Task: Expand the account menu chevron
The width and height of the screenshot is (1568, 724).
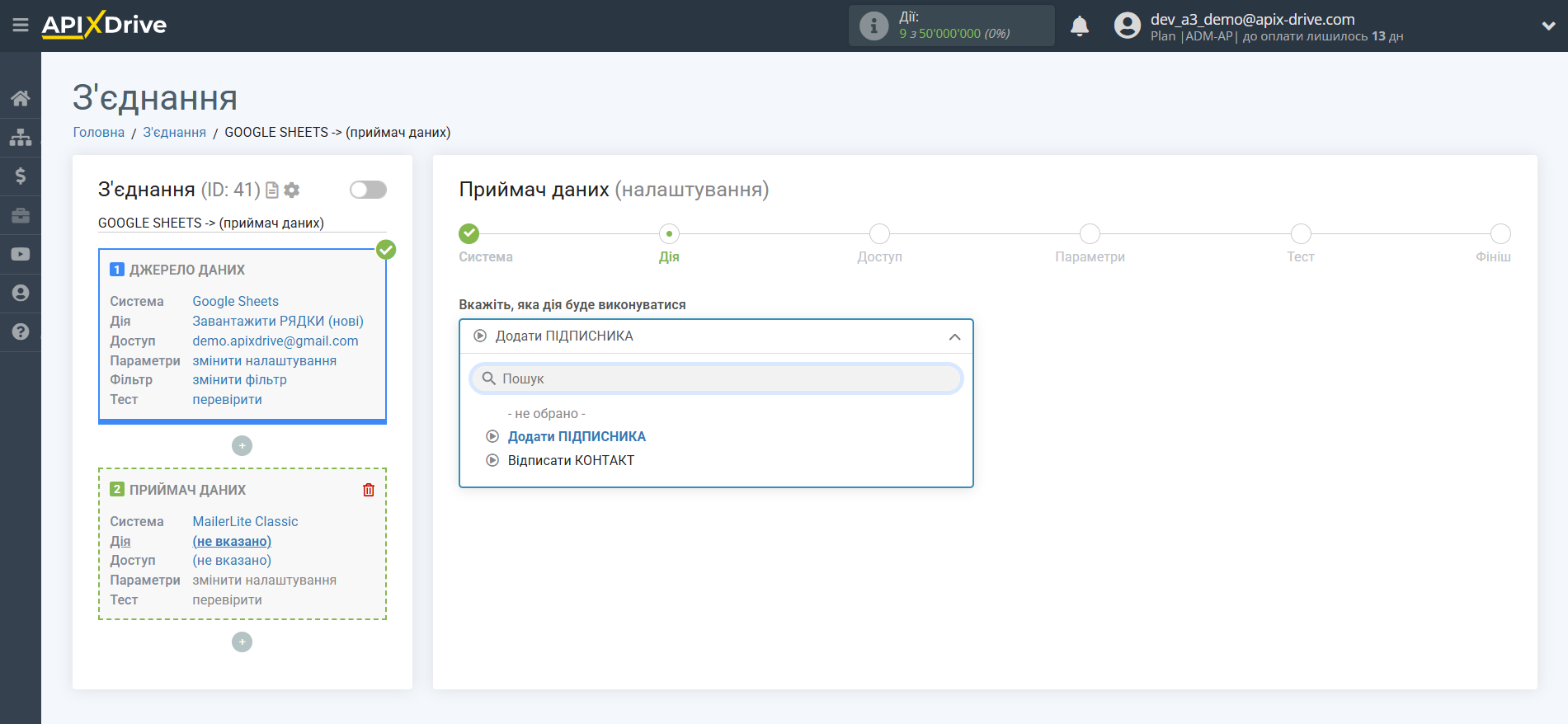Action: (x=1548, y=26)
